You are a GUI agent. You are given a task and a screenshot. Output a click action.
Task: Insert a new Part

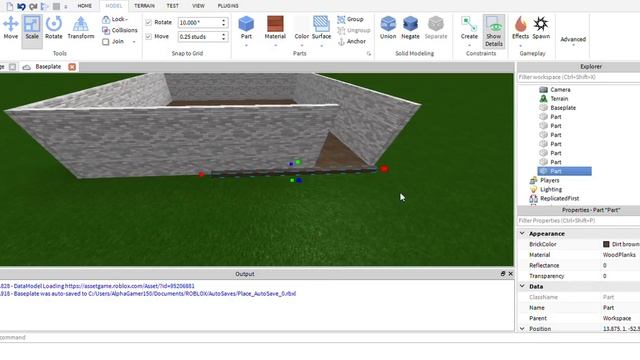246,27
